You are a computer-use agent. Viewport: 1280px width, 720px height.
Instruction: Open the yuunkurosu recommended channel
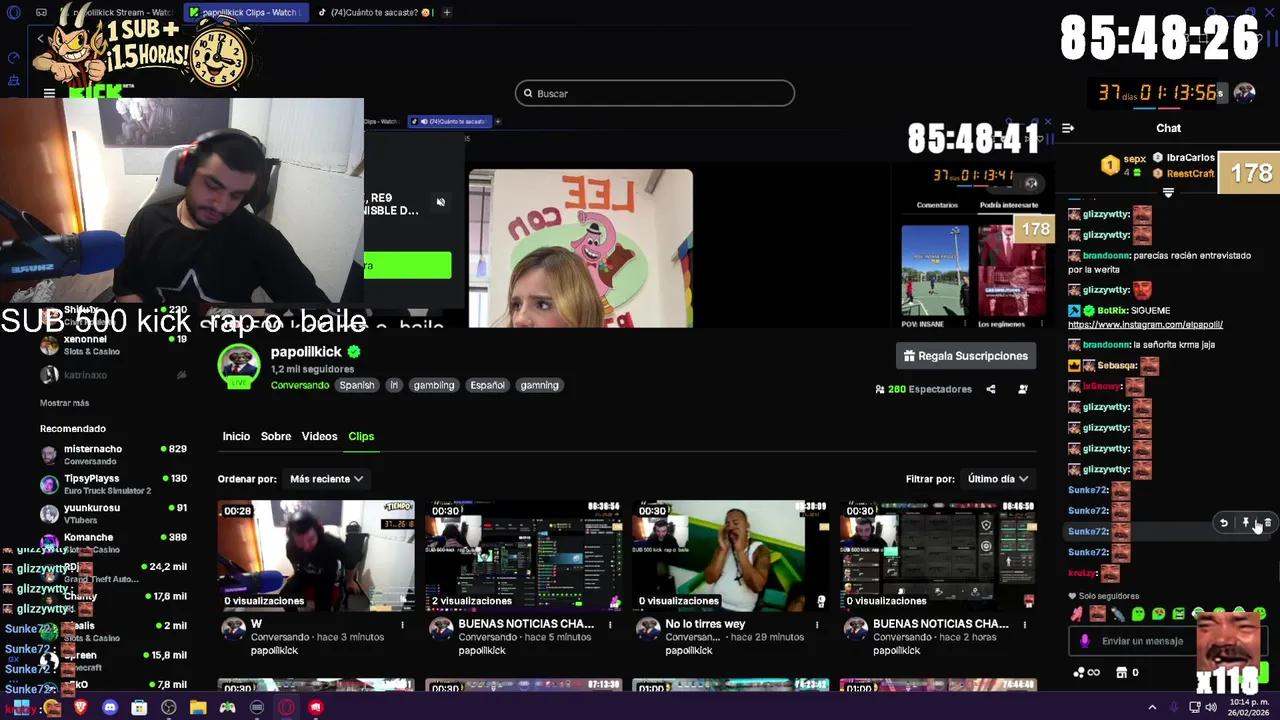pos(113,513)
